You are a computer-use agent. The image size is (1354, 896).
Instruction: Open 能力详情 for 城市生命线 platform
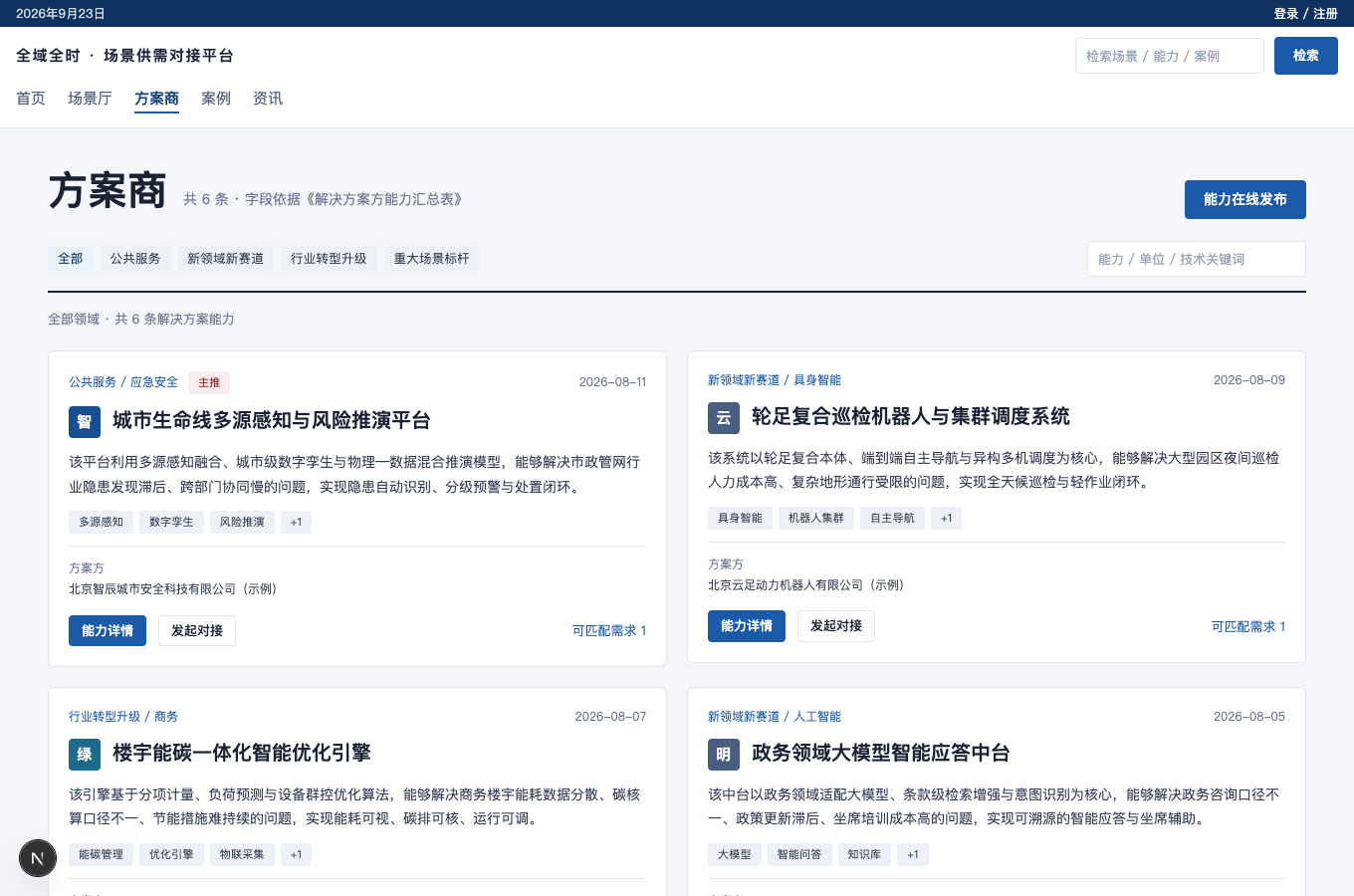click(108, 630)
